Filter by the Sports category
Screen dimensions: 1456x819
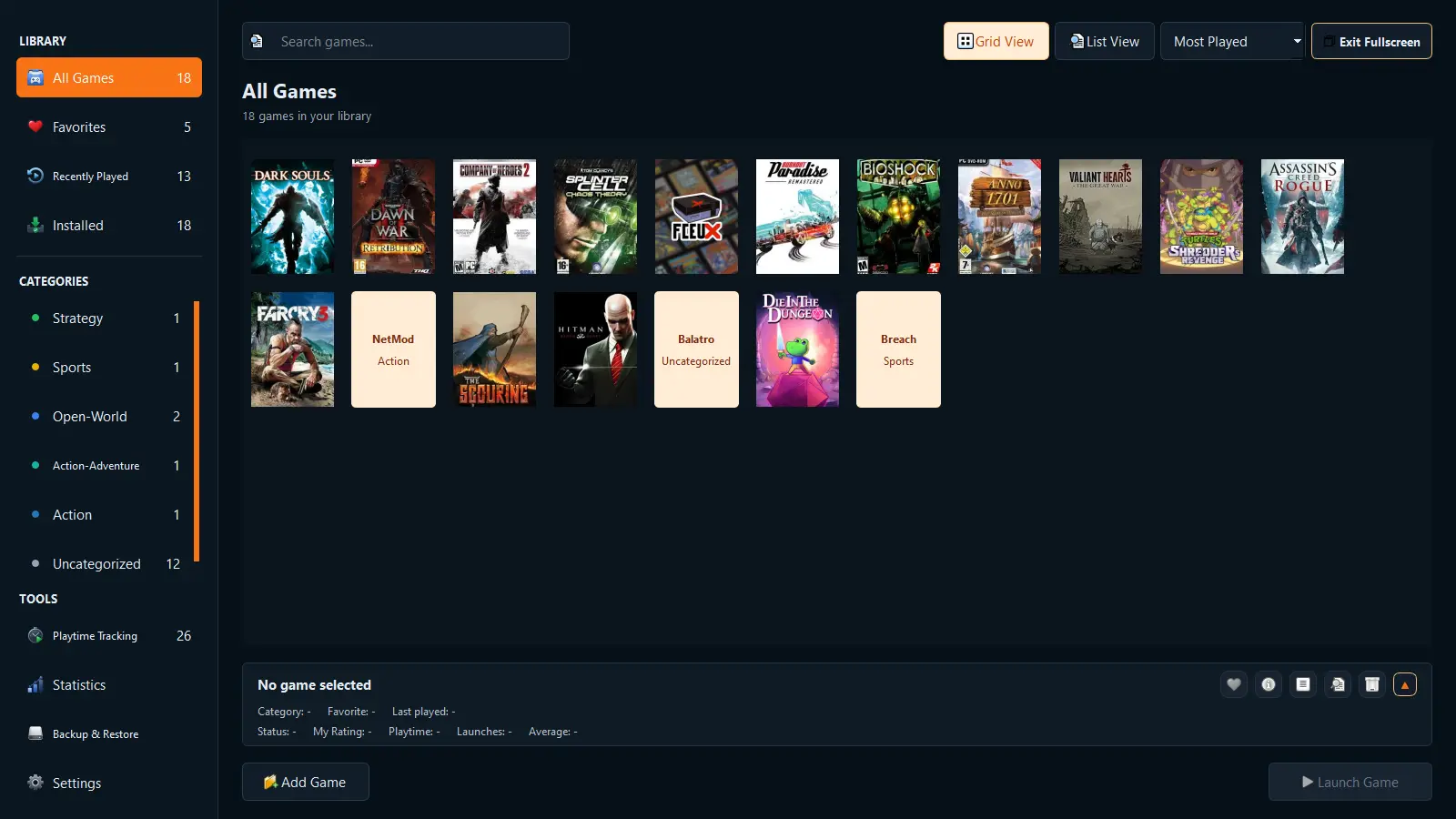click(105, 368)
